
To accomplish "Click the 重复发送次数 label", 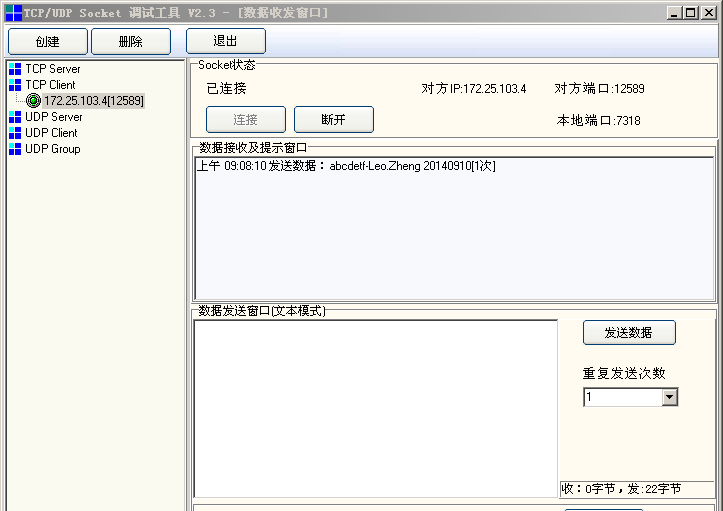I will click(624, 373).
